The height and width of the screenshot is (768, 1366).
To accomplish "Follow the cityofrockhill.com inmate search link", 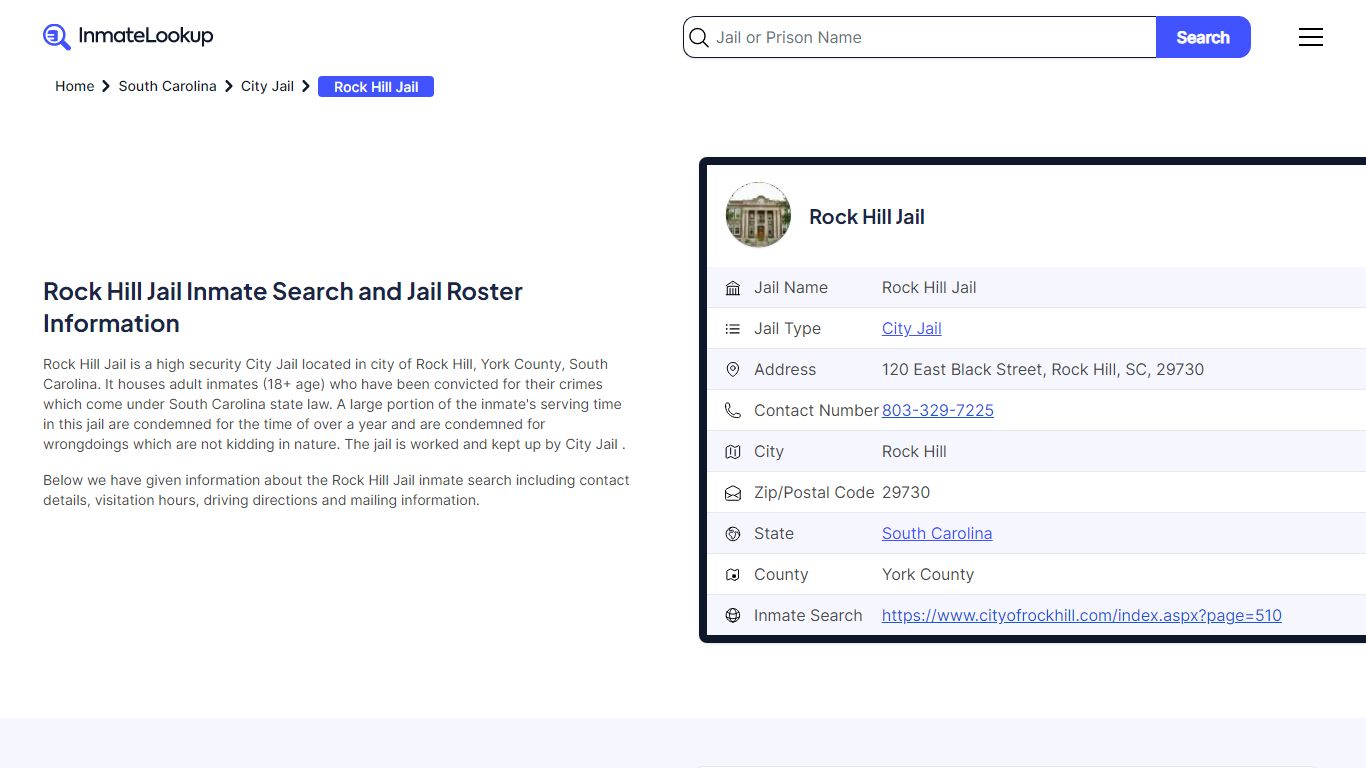I will [x=1081, y=615].
